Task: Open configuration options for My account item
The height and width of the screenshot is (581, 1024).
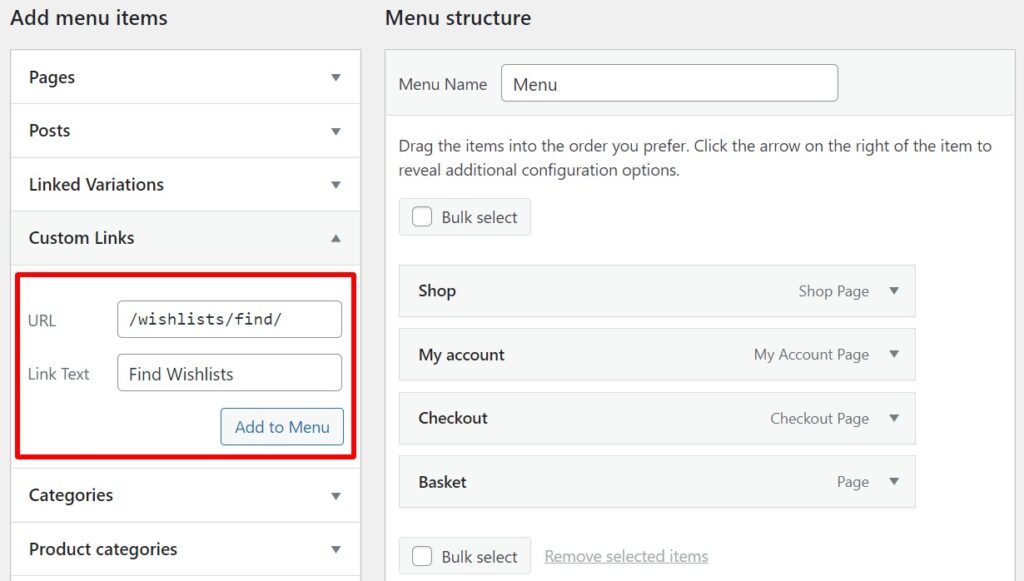Action: (x=894, y=354)
